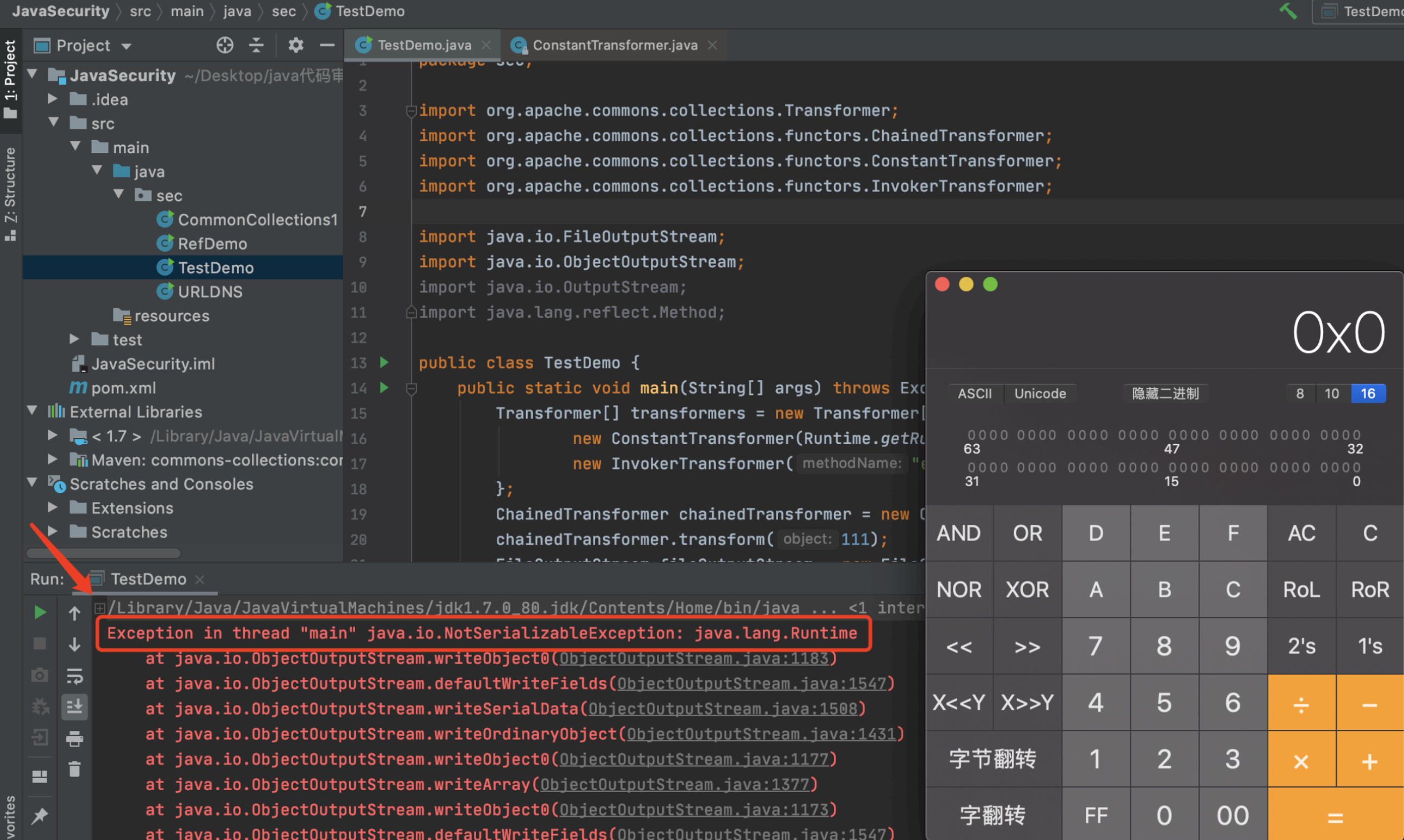1404x840 pixels.
Task: Switch to the TestDemo.java editor tab
Action: tap(423, 44)
